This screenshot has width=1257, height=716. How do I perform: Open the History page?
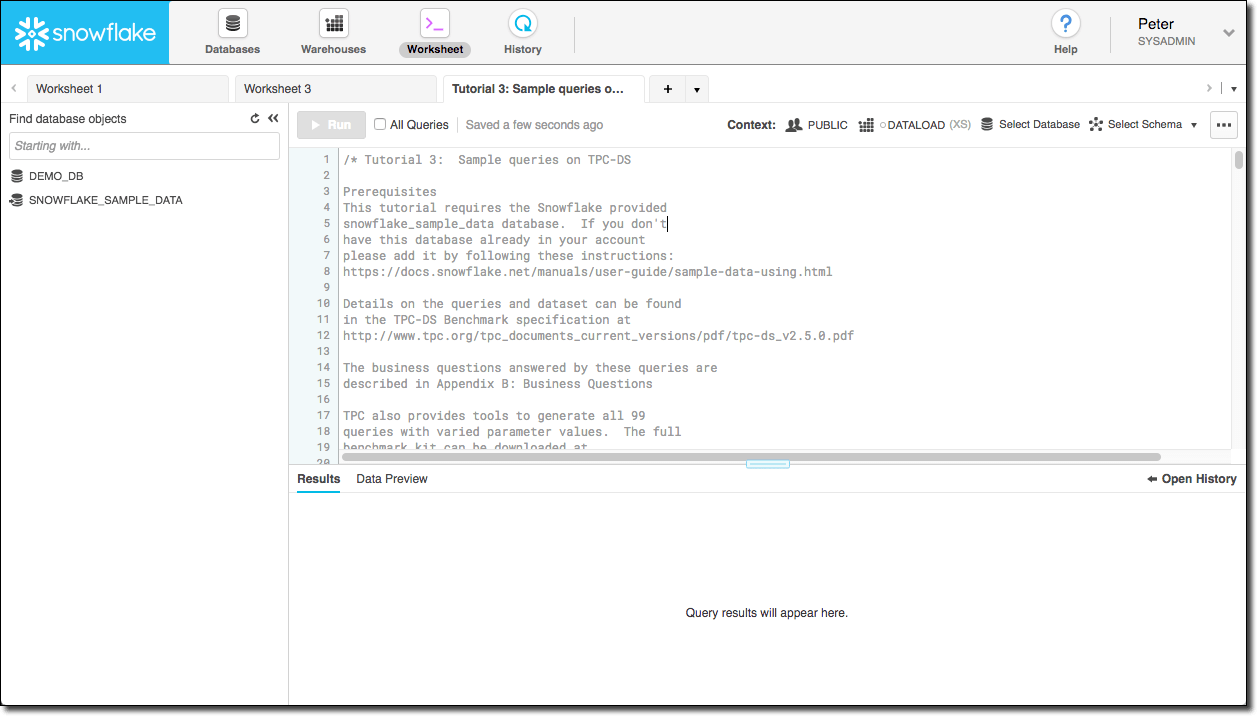tap(522, 33)
